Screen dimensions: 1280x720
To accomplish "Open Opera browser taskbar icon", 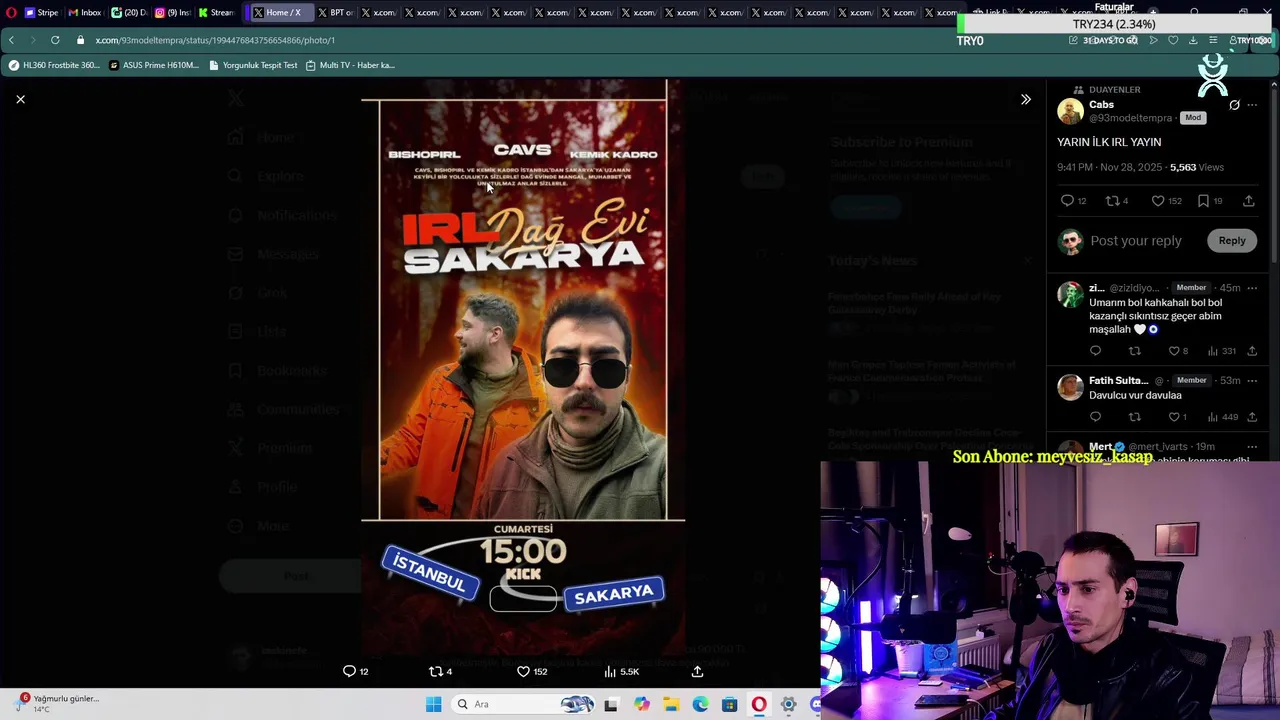I will coord(759,705).
